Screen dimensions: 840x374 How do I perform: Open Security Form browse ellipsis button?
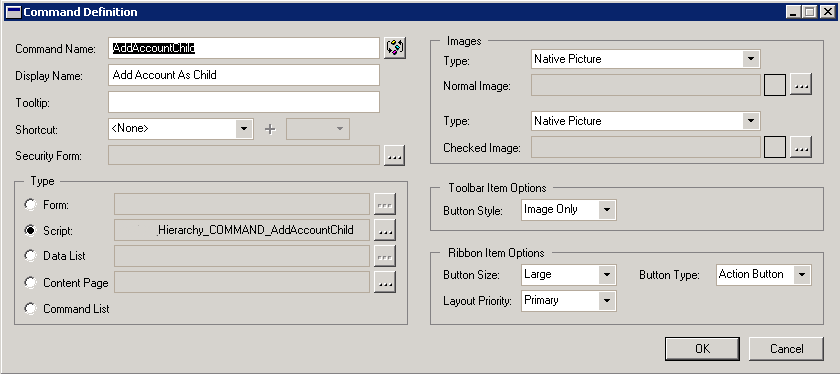click(394, 156)
